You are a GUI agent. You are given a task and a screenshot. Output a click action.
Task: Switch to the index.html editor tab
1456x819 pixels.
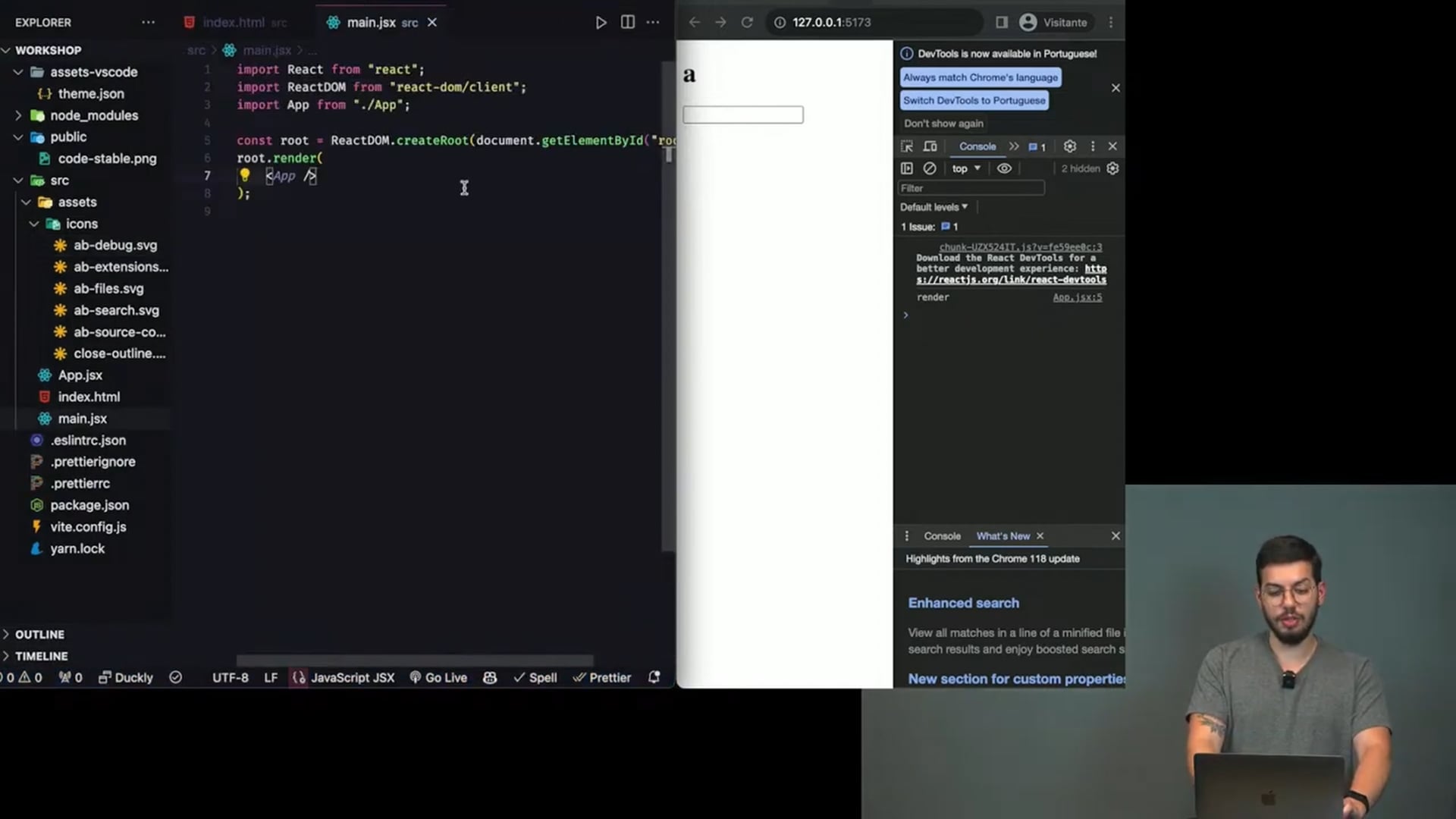[234, 23]
